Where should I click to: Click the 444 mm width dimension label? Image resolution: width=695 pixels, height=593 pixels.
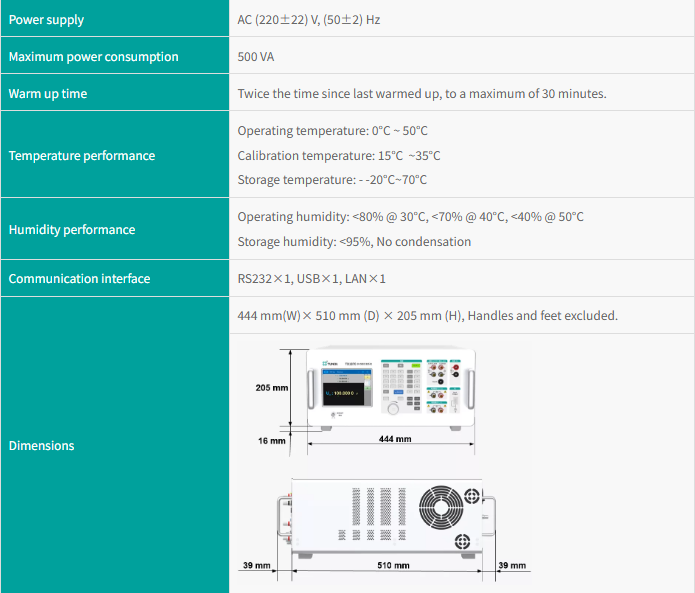click(394, 439)
